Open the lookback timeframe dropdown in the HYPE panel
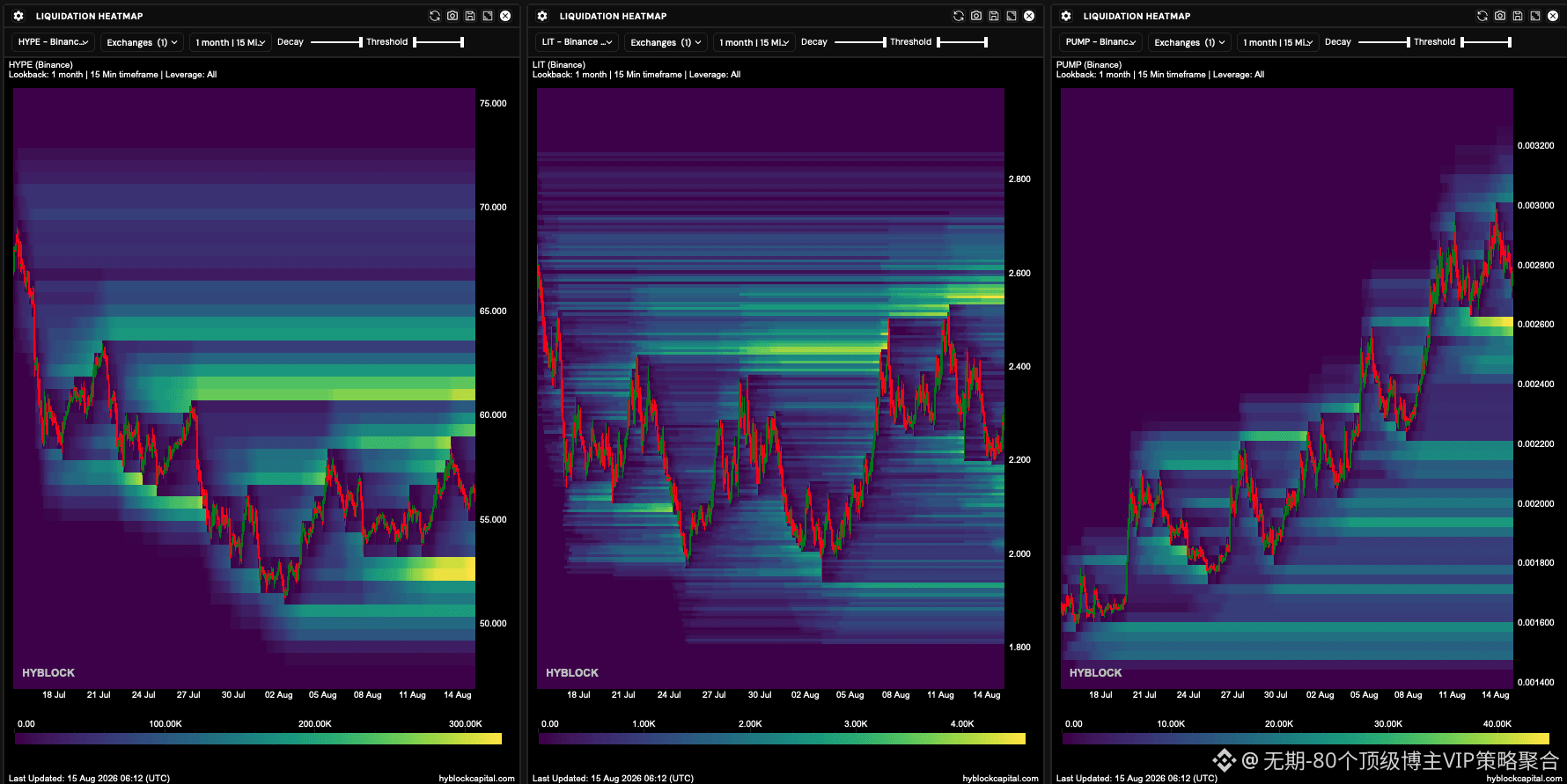This screenshot has height=784, width=1567. [230, 42]
